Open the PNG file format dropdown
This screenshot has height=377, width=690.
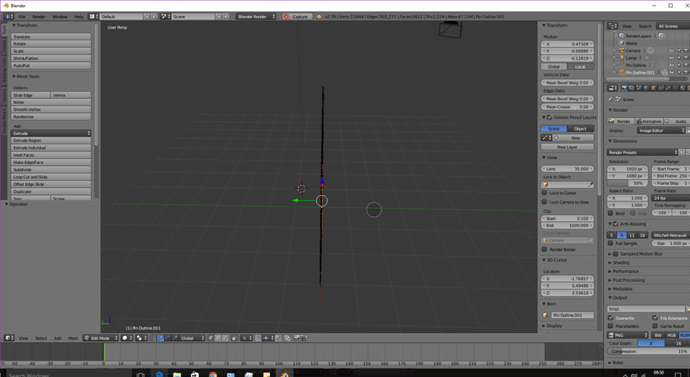pyautogui.click(x=628, y=335)
